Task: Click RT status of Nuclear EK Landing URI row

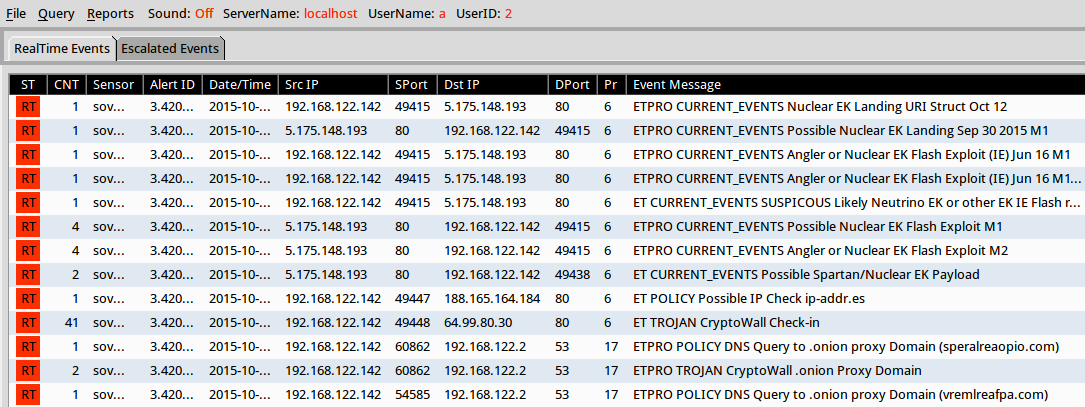Action: [29, 106]
